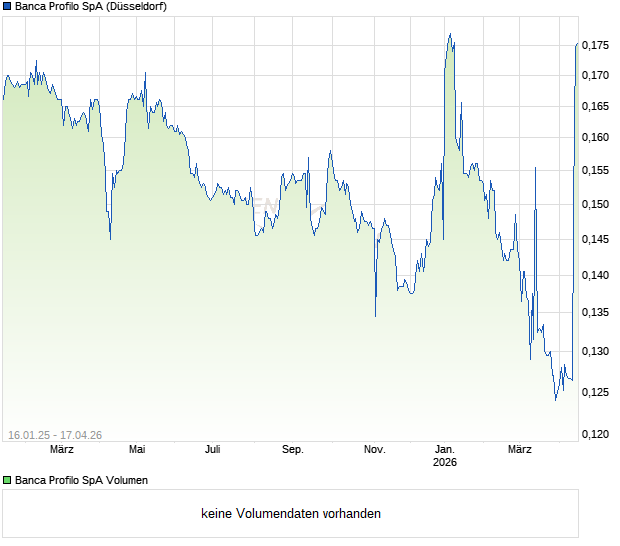Image resolution: width=620 pixels, height=546 pixels.
Task: Click the 0,125 price axis label
Action: point(595,392)
